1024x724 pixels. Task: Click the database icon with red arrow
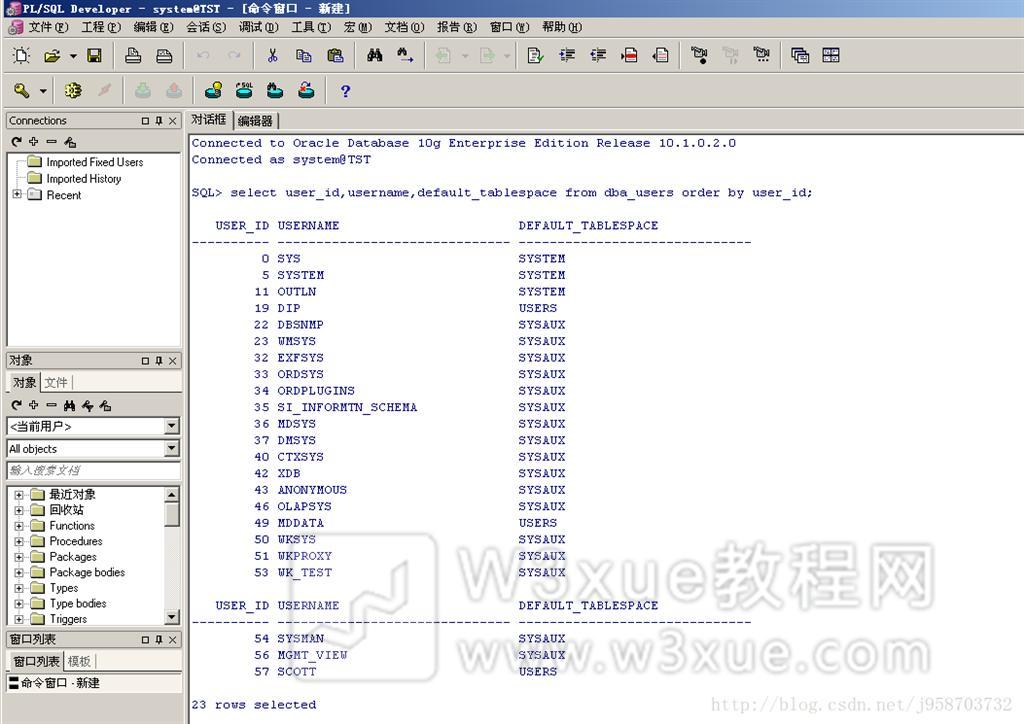click(306, 91)
